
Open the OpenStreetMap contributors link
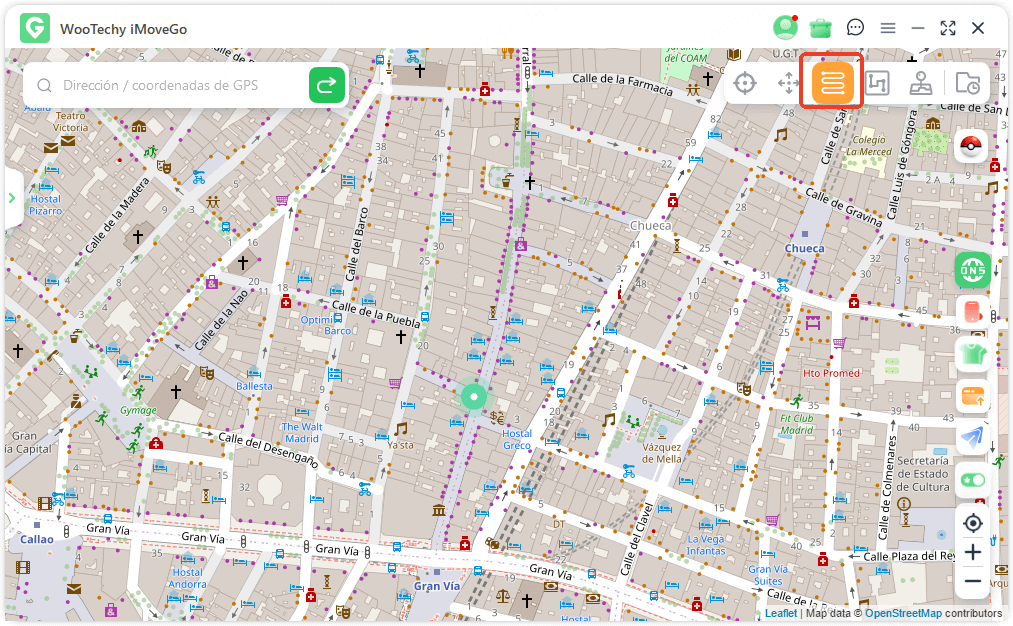[x=903, y=613]
